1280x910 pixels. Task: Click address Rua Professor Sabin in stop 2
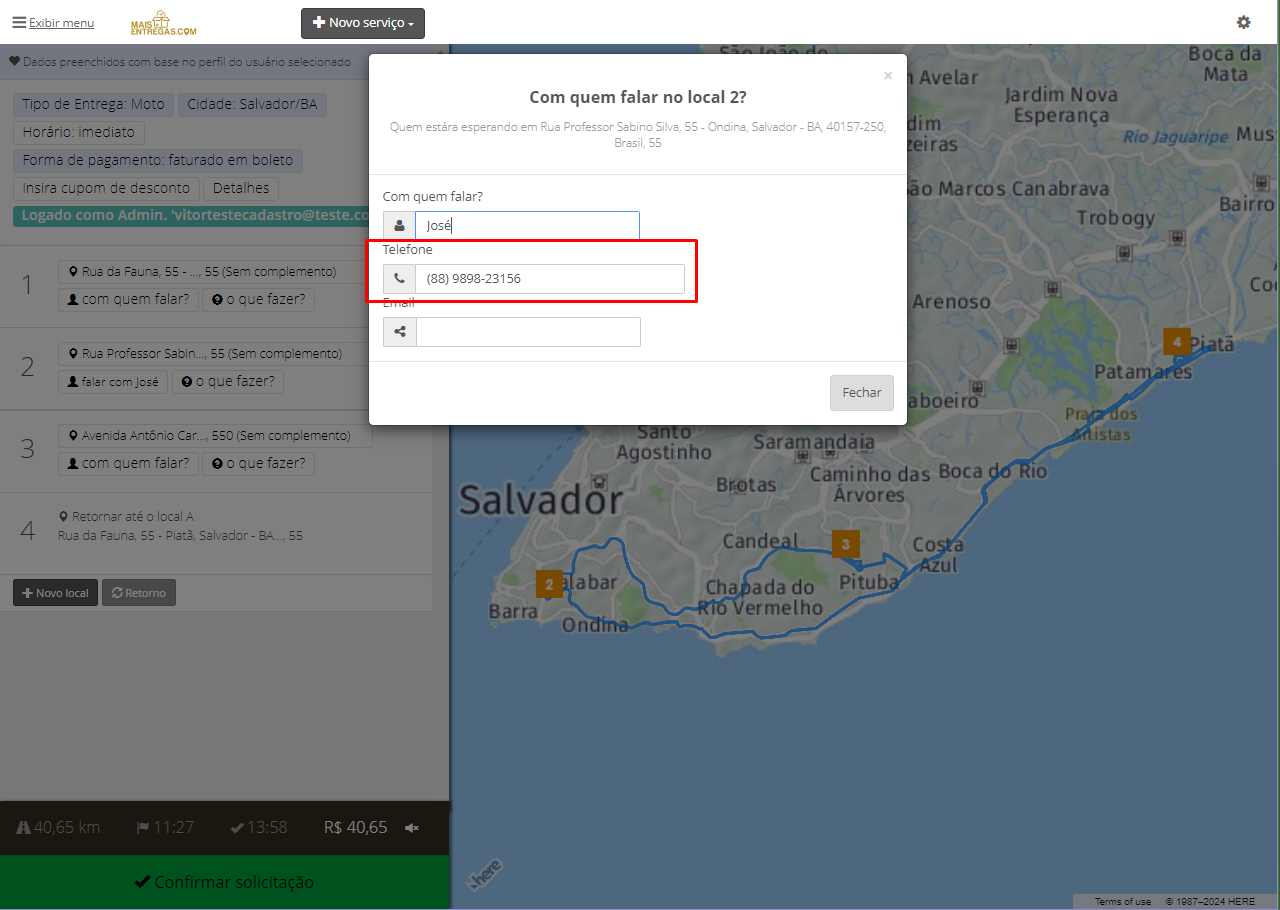(214, 354)
